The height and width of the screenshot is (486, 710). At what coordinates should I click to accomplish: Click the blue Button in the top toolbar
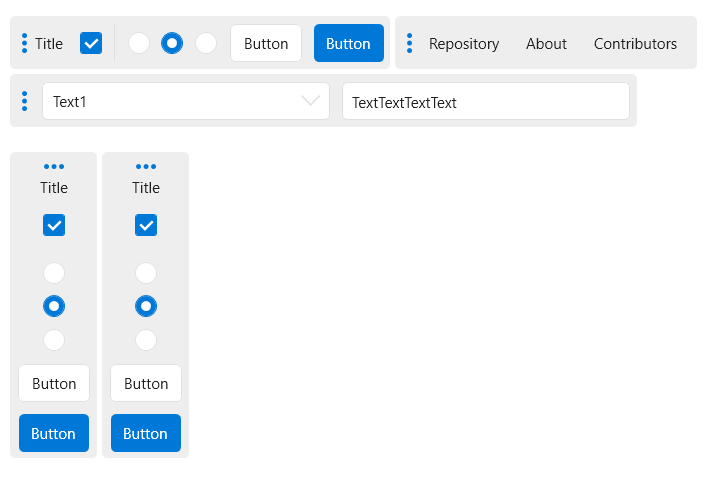349,43
